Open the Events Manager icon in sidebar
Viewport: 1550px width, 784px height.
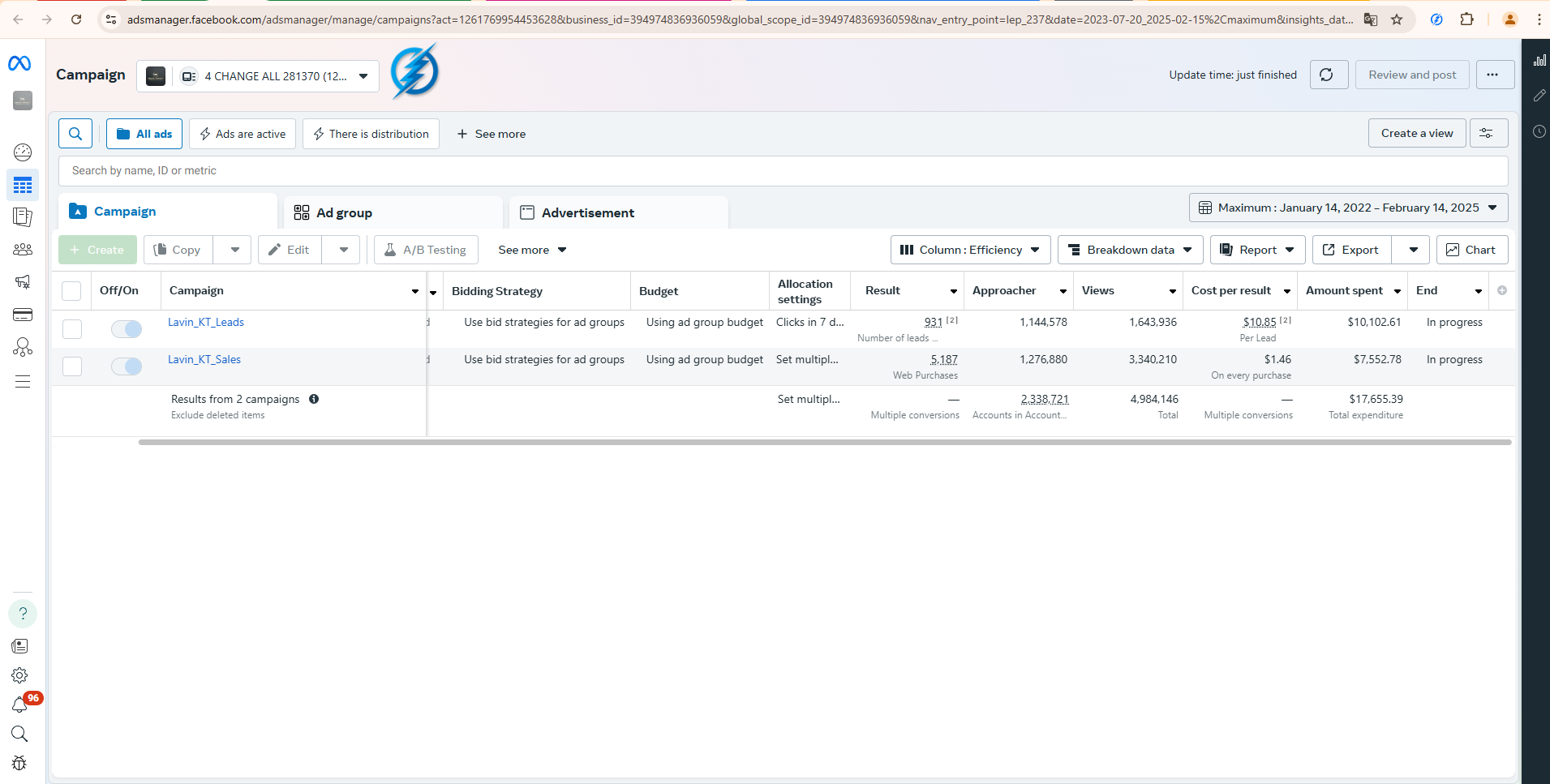click(23, 347)
